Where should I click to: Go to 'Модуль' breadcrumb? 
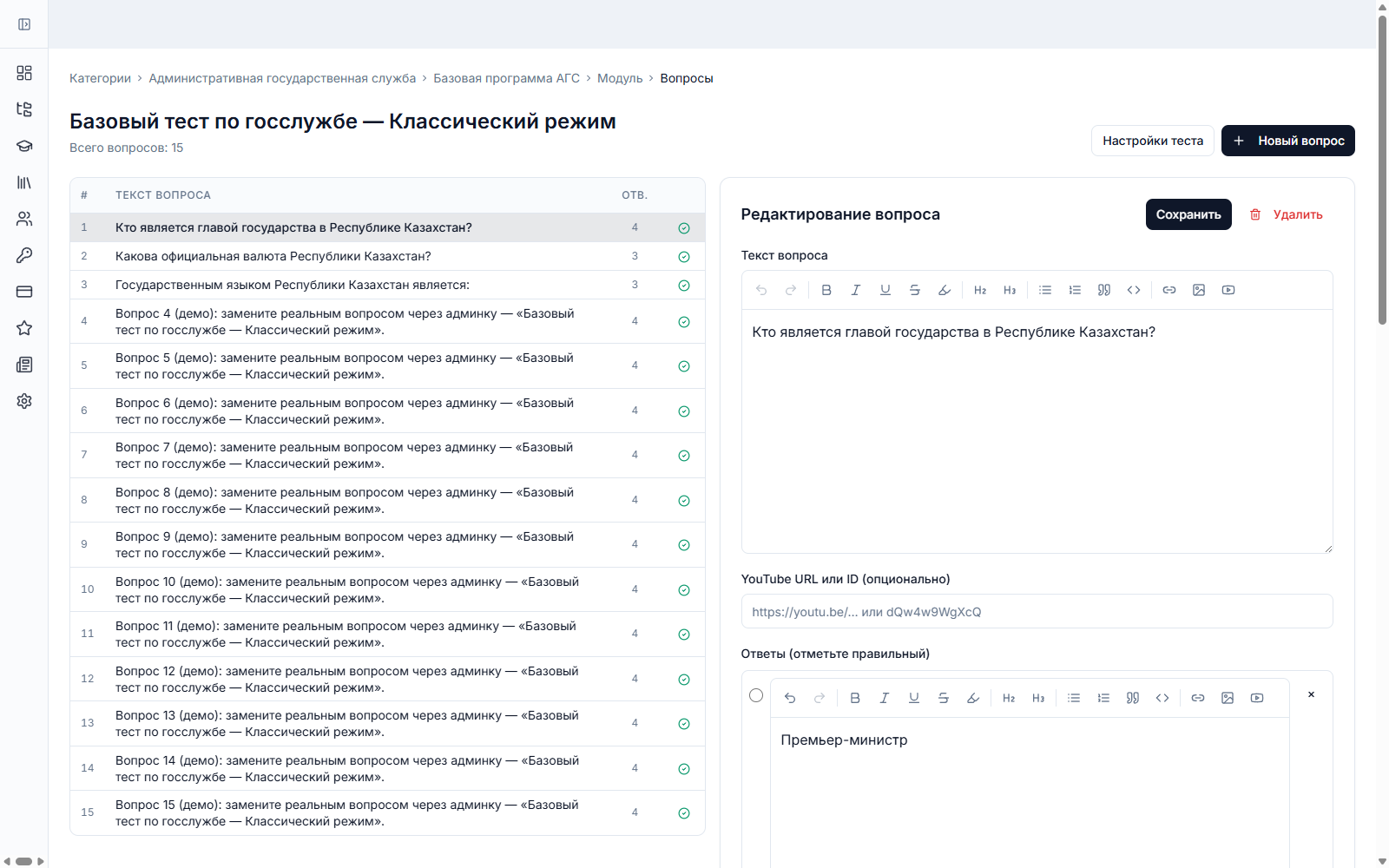620,78
